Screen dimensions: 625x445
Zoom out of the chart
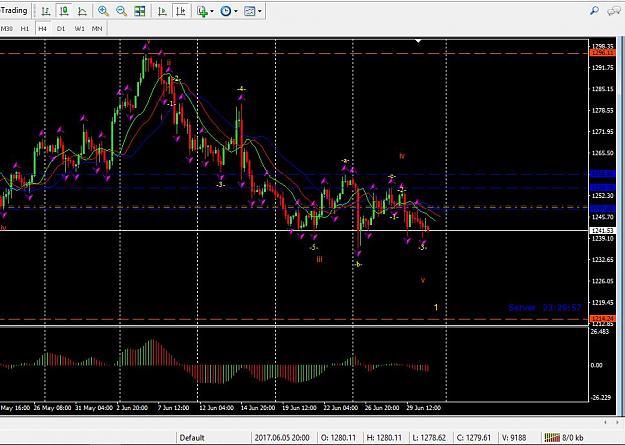point(121,11)
